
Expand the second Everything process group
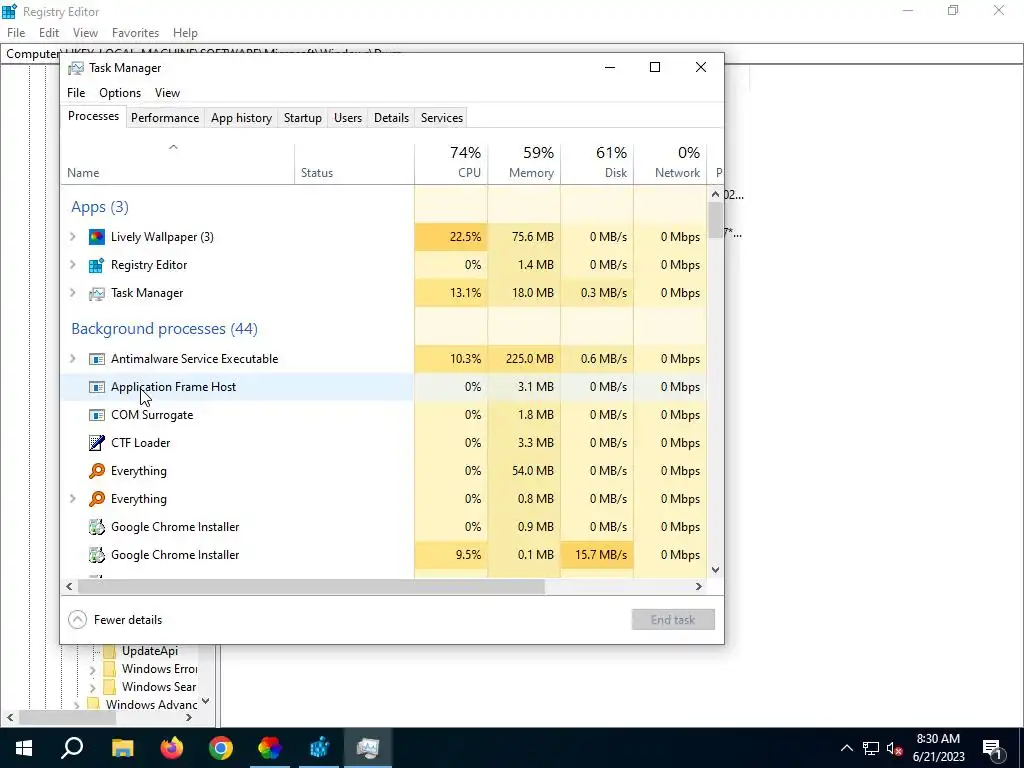73,499
